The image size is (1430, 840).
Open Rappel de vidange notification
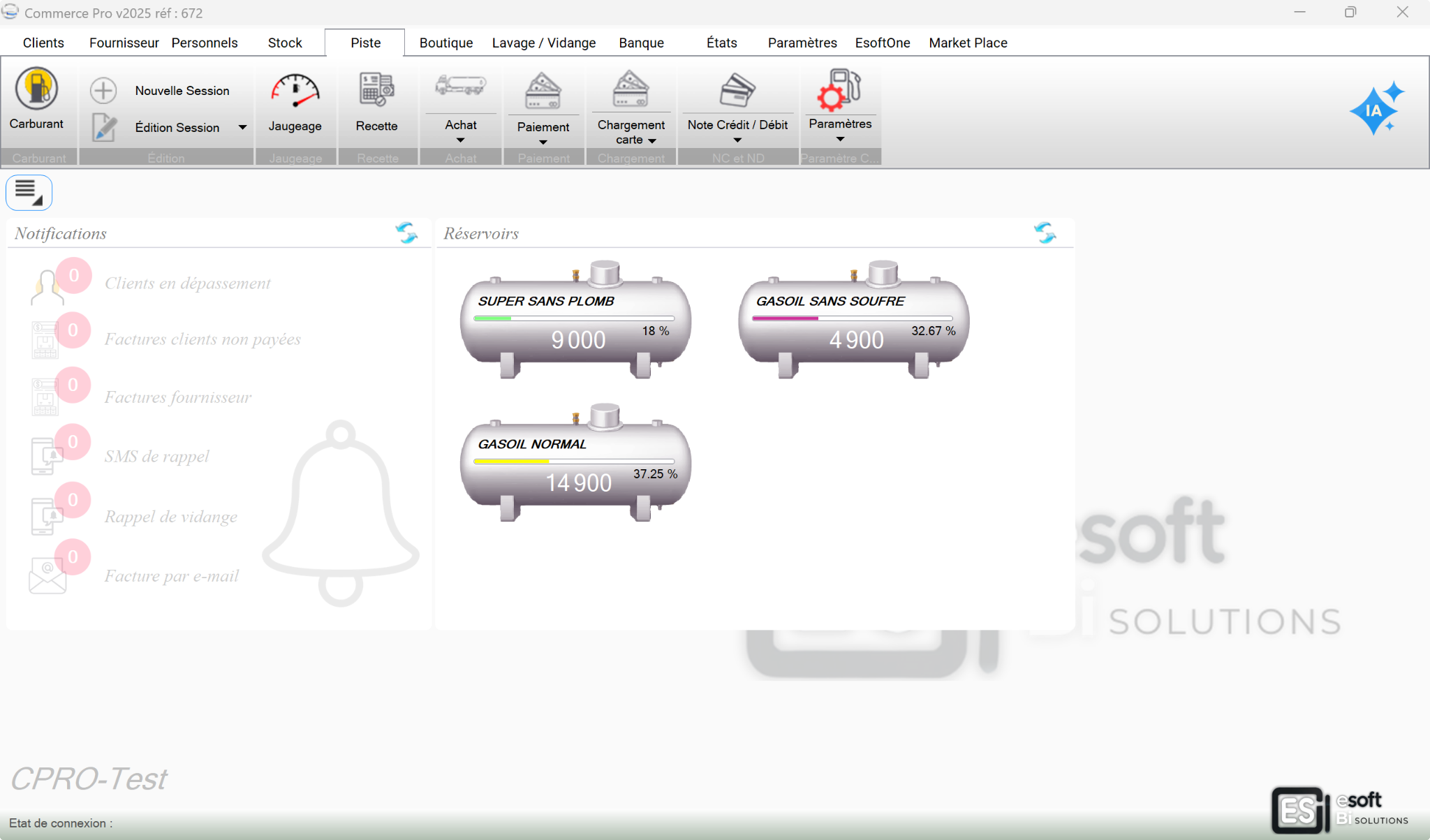(171, 517)
